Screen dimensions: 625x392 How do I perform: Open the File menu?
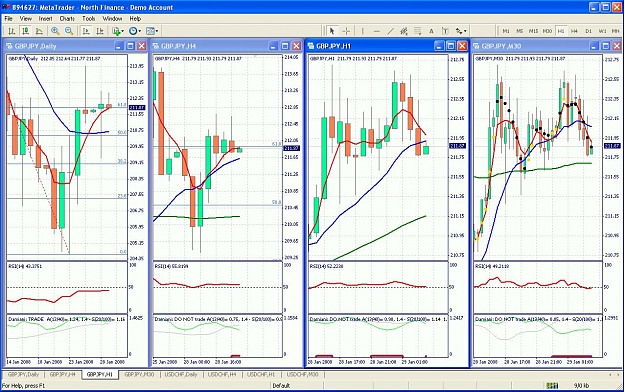[x=8, y=18]
